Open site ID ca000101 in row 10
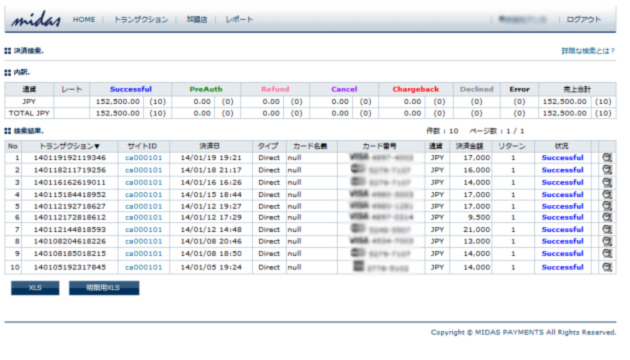This screenshot has width=630, height=360. click(143, 267)
